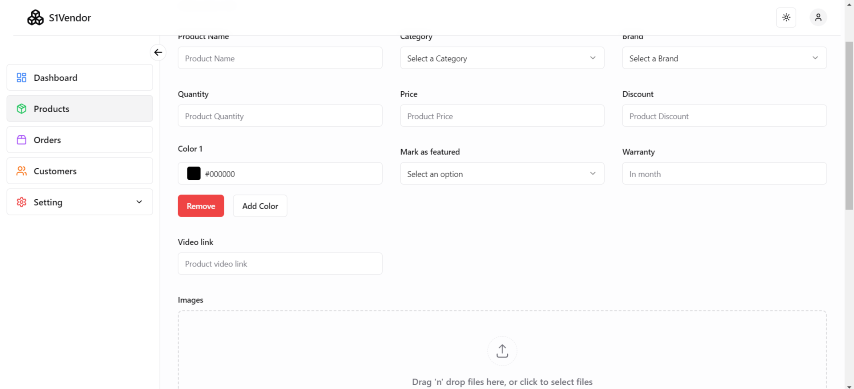
Task: Open the Orders menu item
Action: pyautogui.click(x=80, y=140)
